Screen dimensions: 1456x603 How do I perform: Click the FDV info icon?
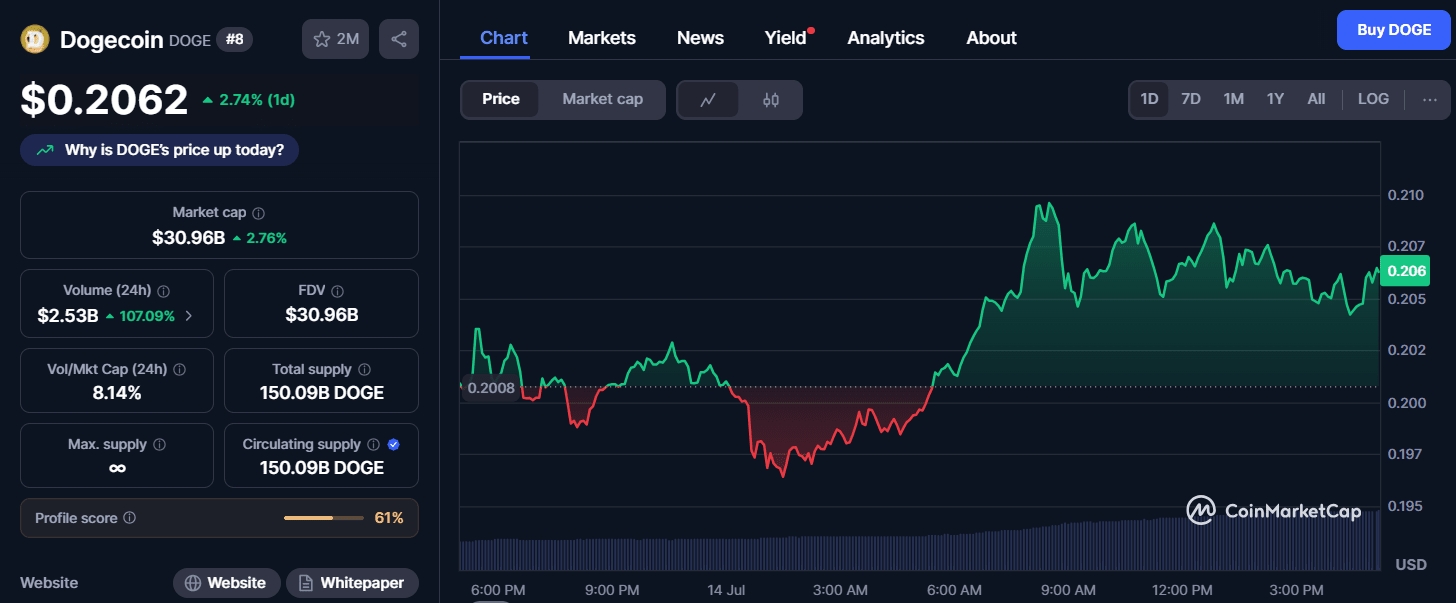337,291
